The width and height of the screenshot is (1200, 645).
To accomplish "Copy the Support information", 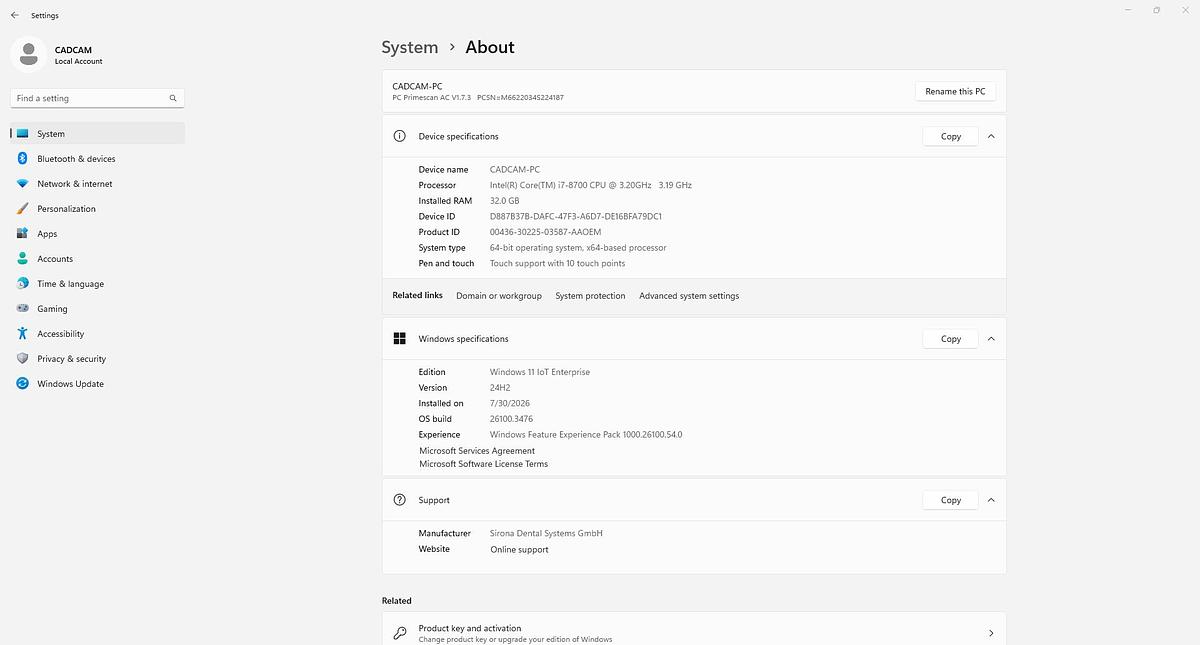I will pyautogui.click(x=951, y=500).
